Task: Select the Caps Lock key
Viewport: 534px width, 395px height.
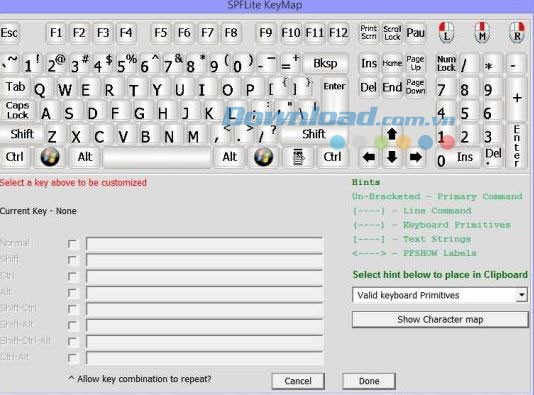Action: [x=17, y=110]
